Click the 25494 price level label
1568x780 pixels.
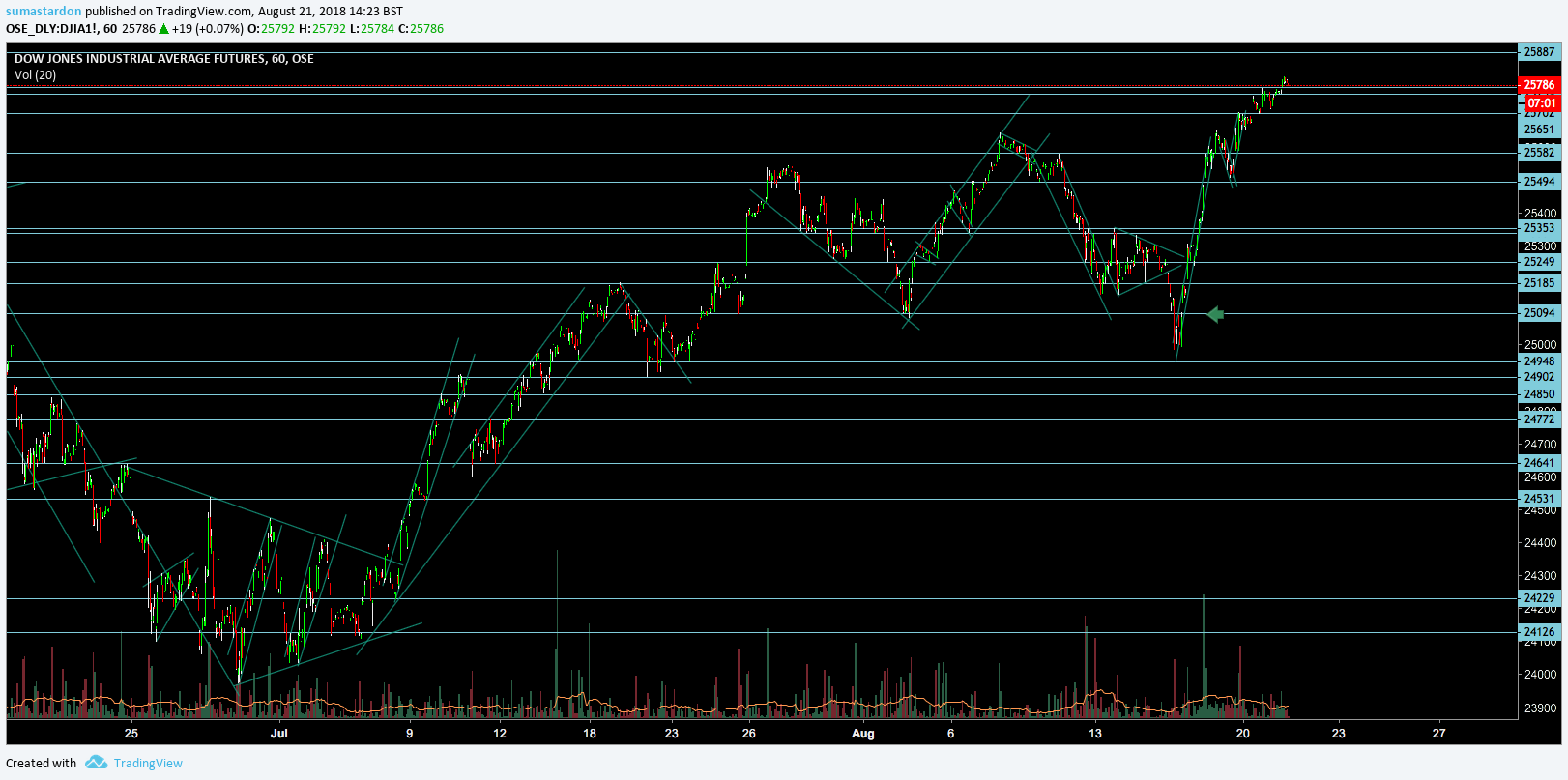tap(1539, 182)
